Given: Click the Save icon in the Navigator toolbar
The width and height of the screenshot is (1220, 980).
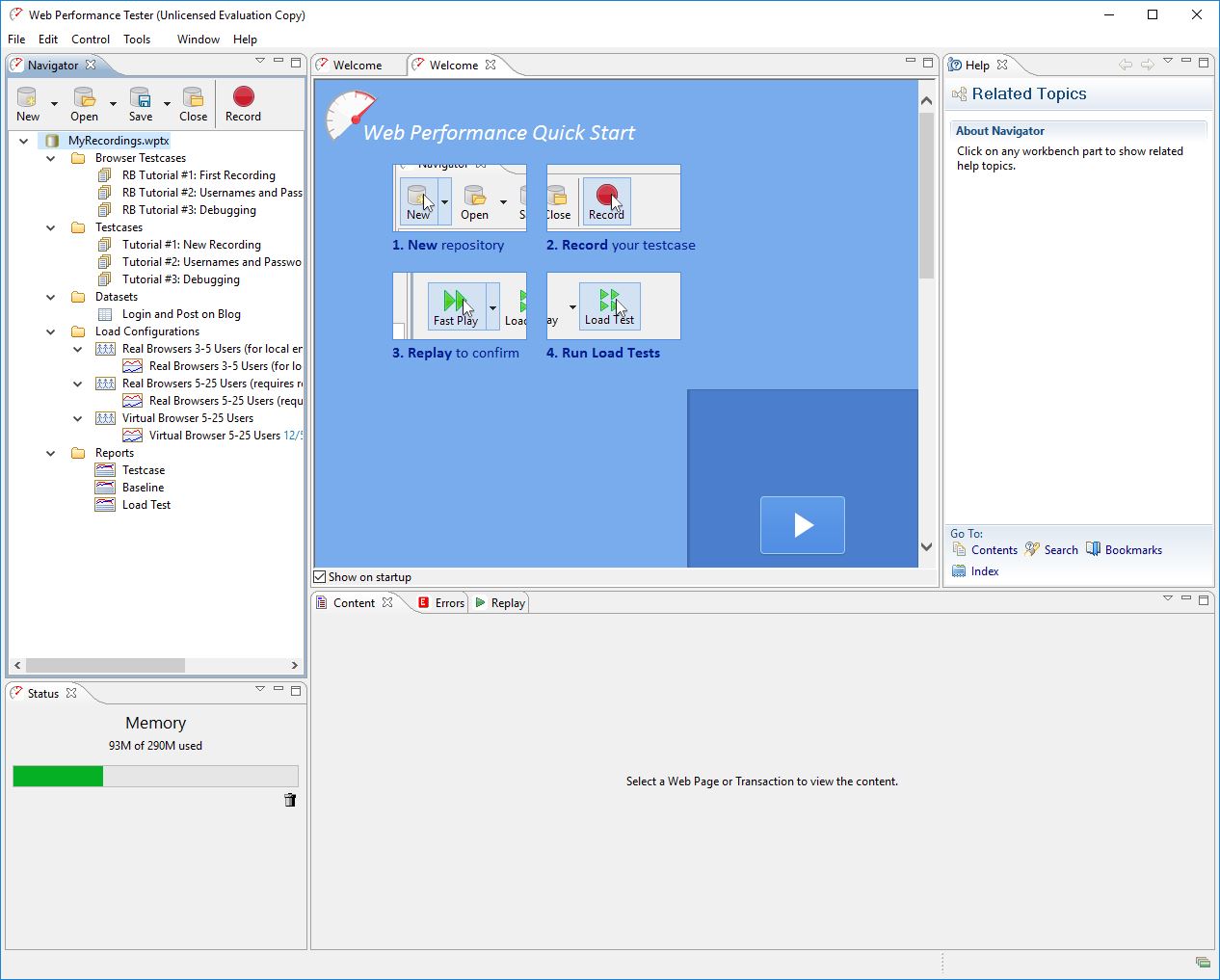Looking at the screenshot, I should coord(140,101).
